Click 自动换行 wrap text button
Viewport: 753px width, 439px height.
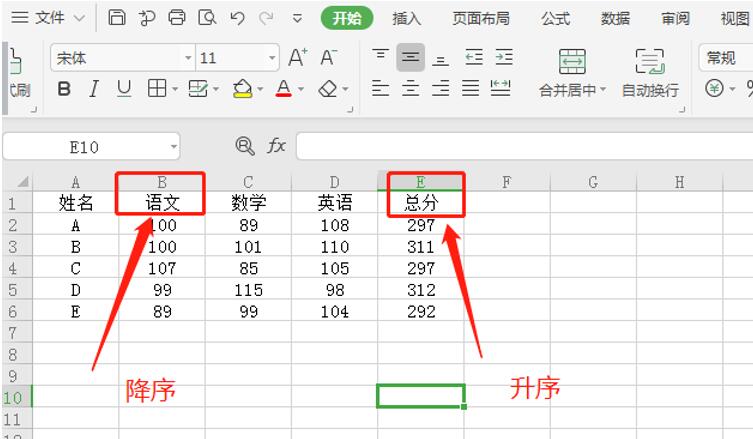click(650, 73)
